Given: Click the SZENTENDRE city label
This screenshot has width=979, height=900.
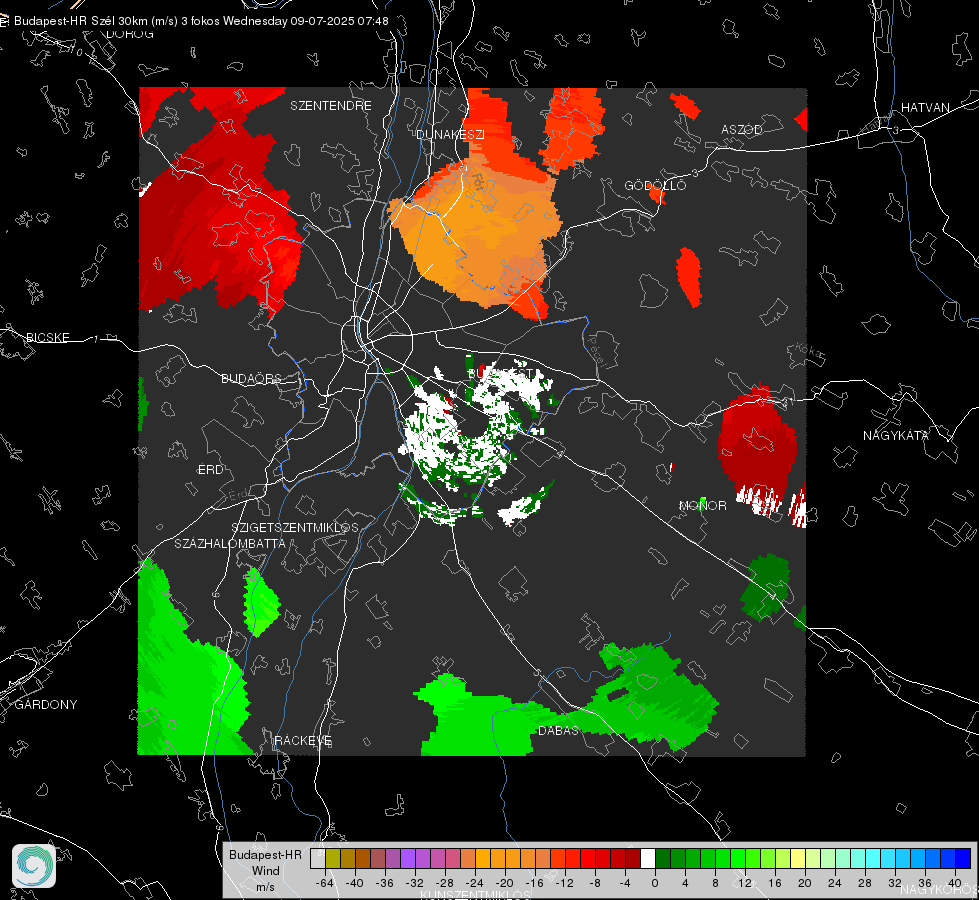Looking at the screenshot, I should 331,106.
